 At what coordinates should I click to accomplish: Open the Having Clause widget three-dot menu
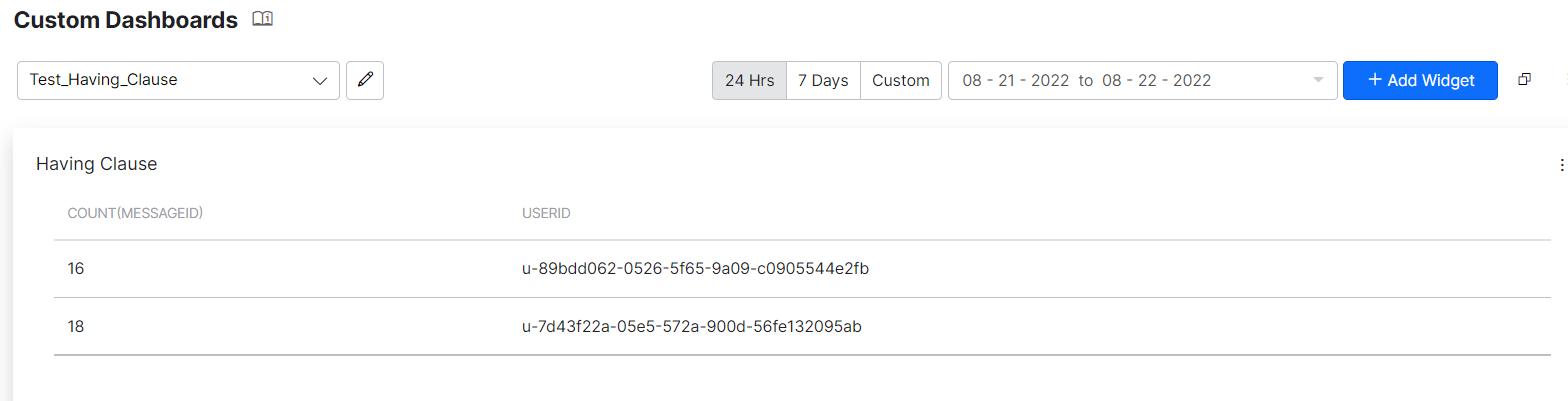[1561, 165]
